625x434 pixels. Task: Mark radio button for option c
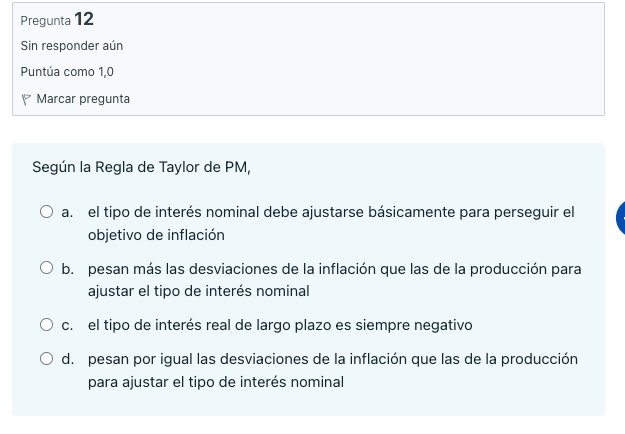(47, 325)
